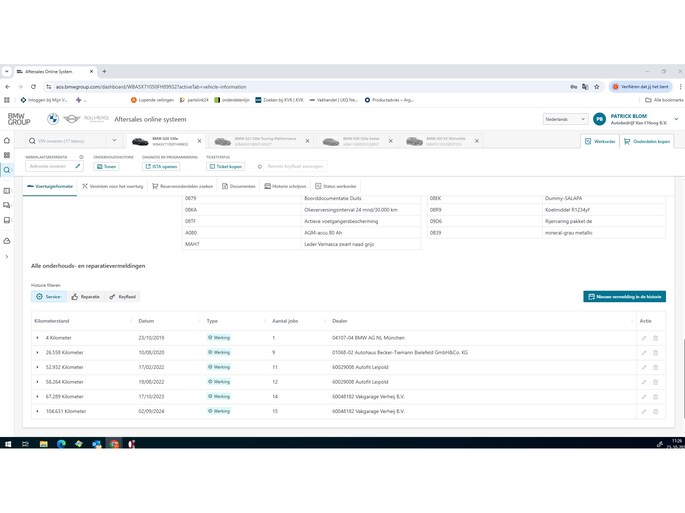Switch to the Documenten tab
The height and width of the screenshot is (513, 685).
pyautogui.click(x=238, y=186)
